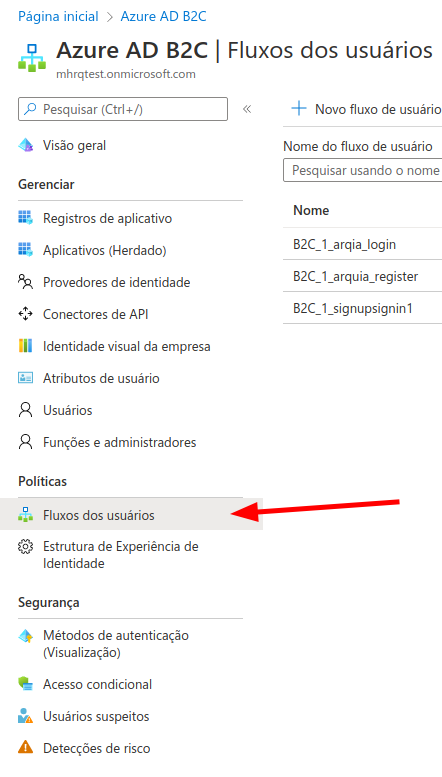Click the Detecções de risco warning icon
Viewport: 442px width, 777px height.
(25, 748)
